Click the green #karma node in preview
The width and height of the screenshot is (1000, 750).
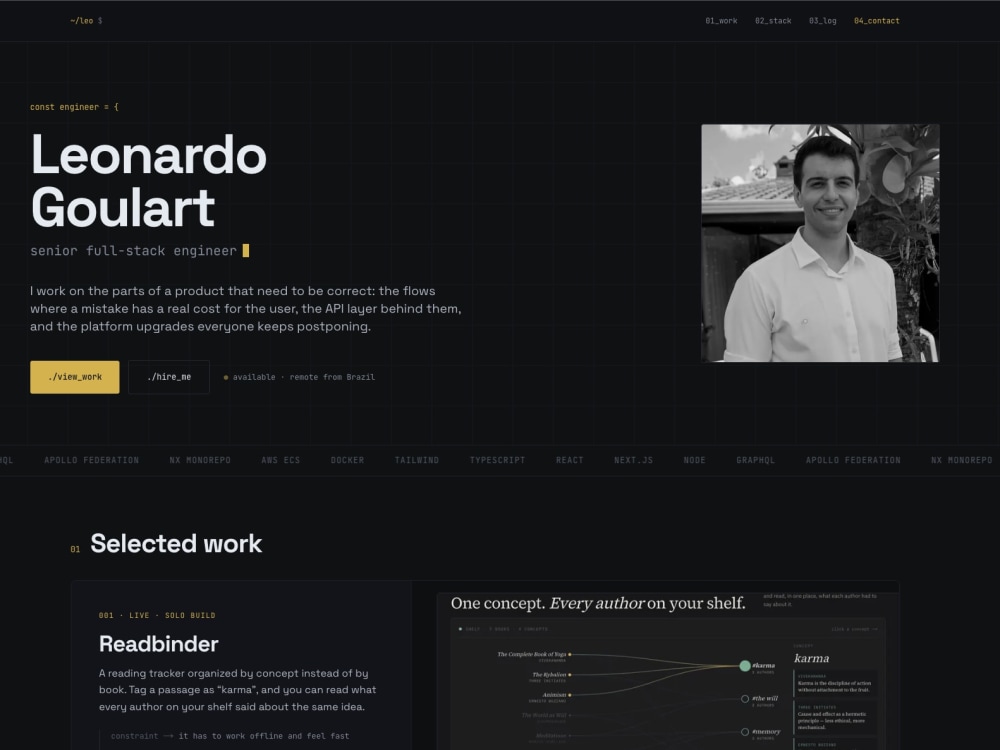coord(744,666)
